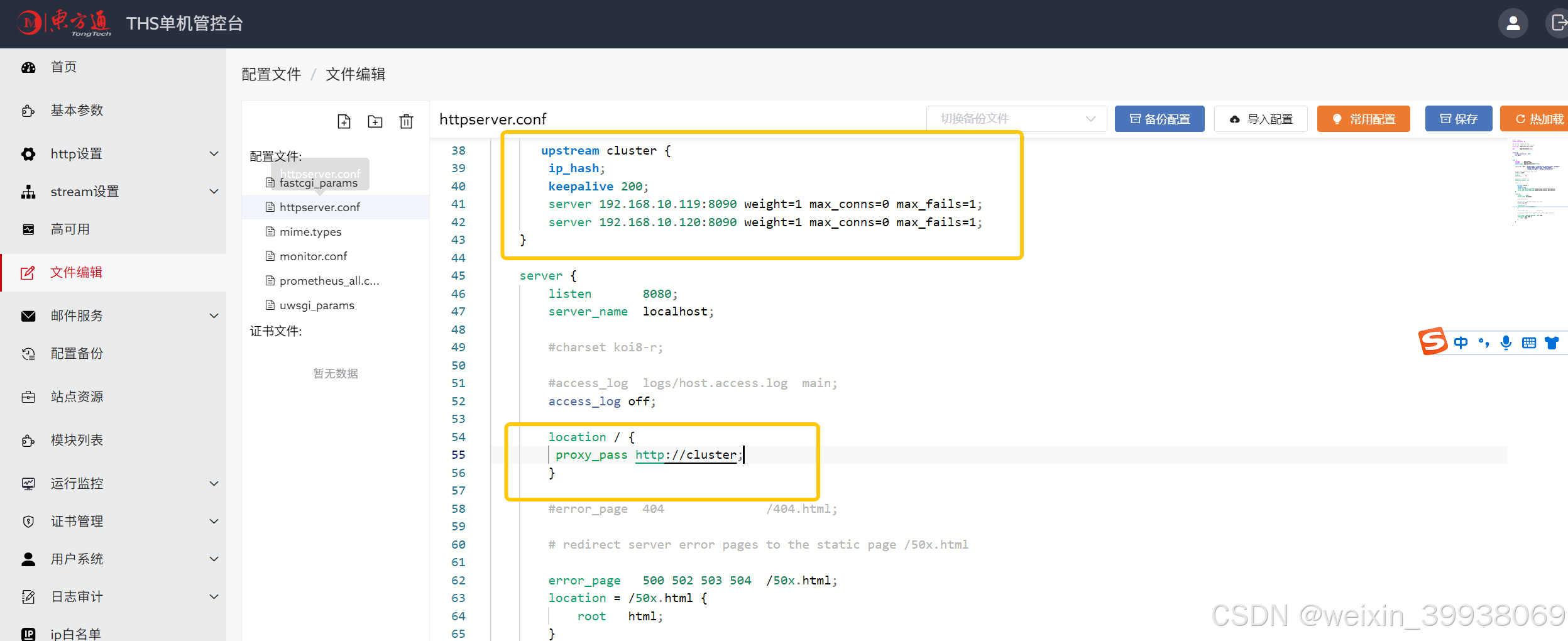Click the 证书管理 shield icon
This screenshot has height=641, width=1568.
pos(28,522)
